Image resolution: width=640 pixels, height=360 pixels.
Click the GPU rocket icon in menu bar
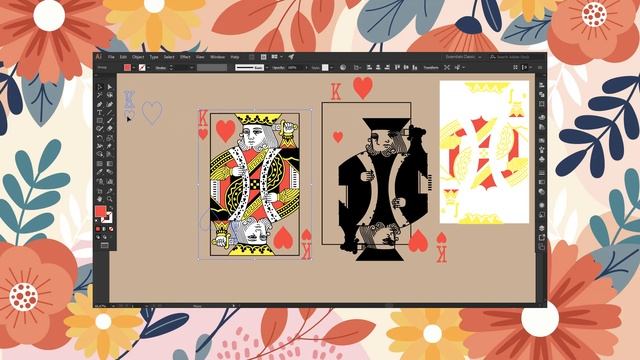click(x=291, y=57)
